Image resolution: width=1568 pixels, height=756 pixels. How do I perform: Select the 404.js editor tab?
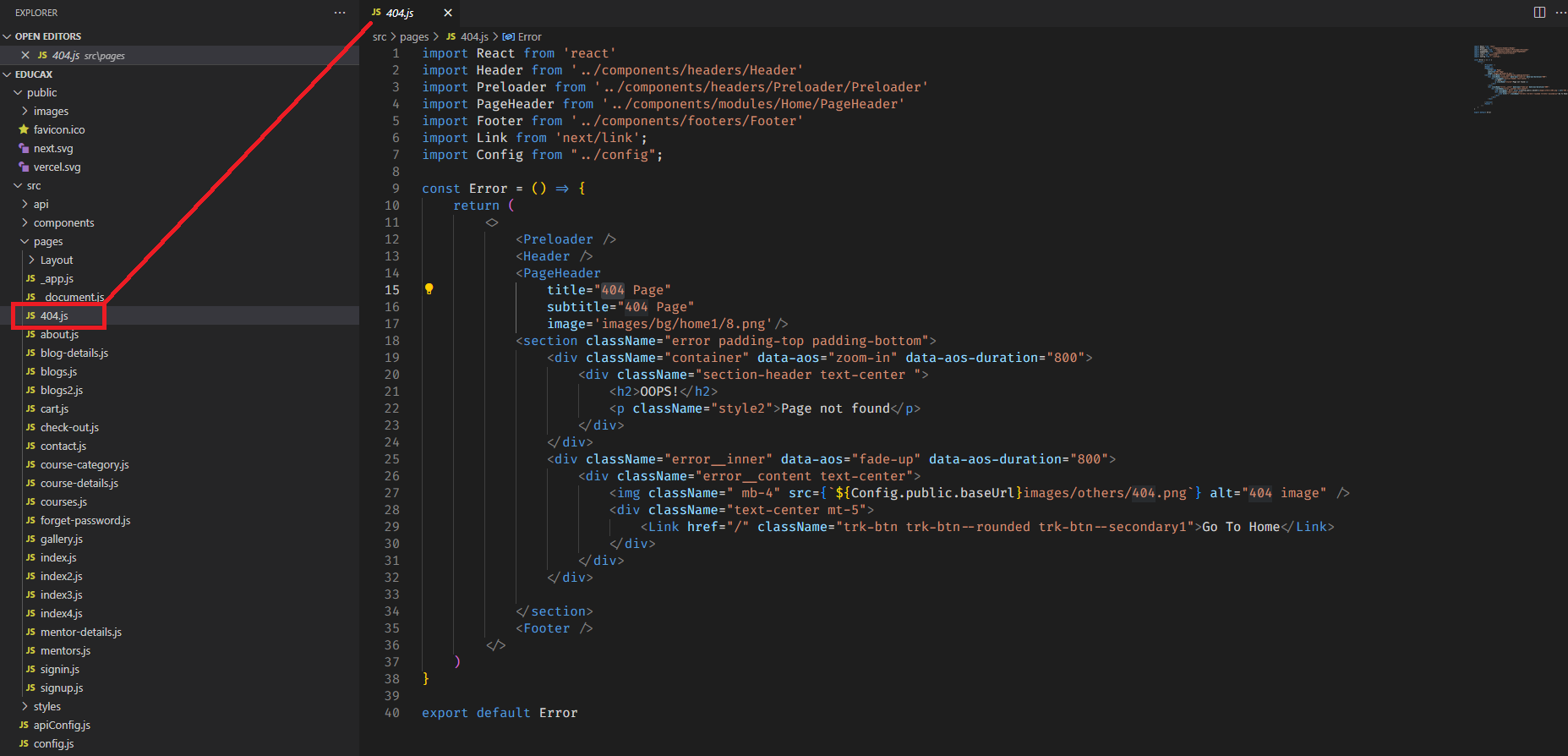click(x=400, y=13)
